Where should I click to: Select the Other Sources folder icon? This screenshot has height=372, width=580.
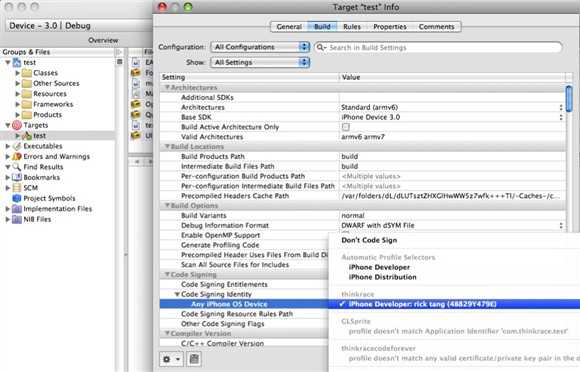[x=27, y=84]
